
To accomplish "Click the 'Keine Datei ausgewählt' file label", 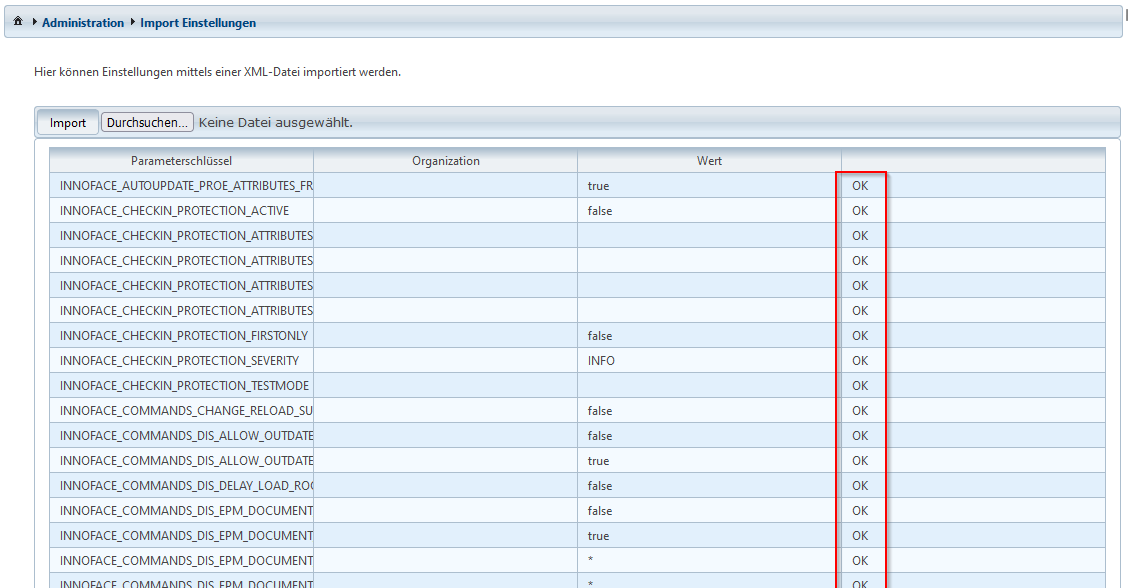I will [x=276, y=122].
